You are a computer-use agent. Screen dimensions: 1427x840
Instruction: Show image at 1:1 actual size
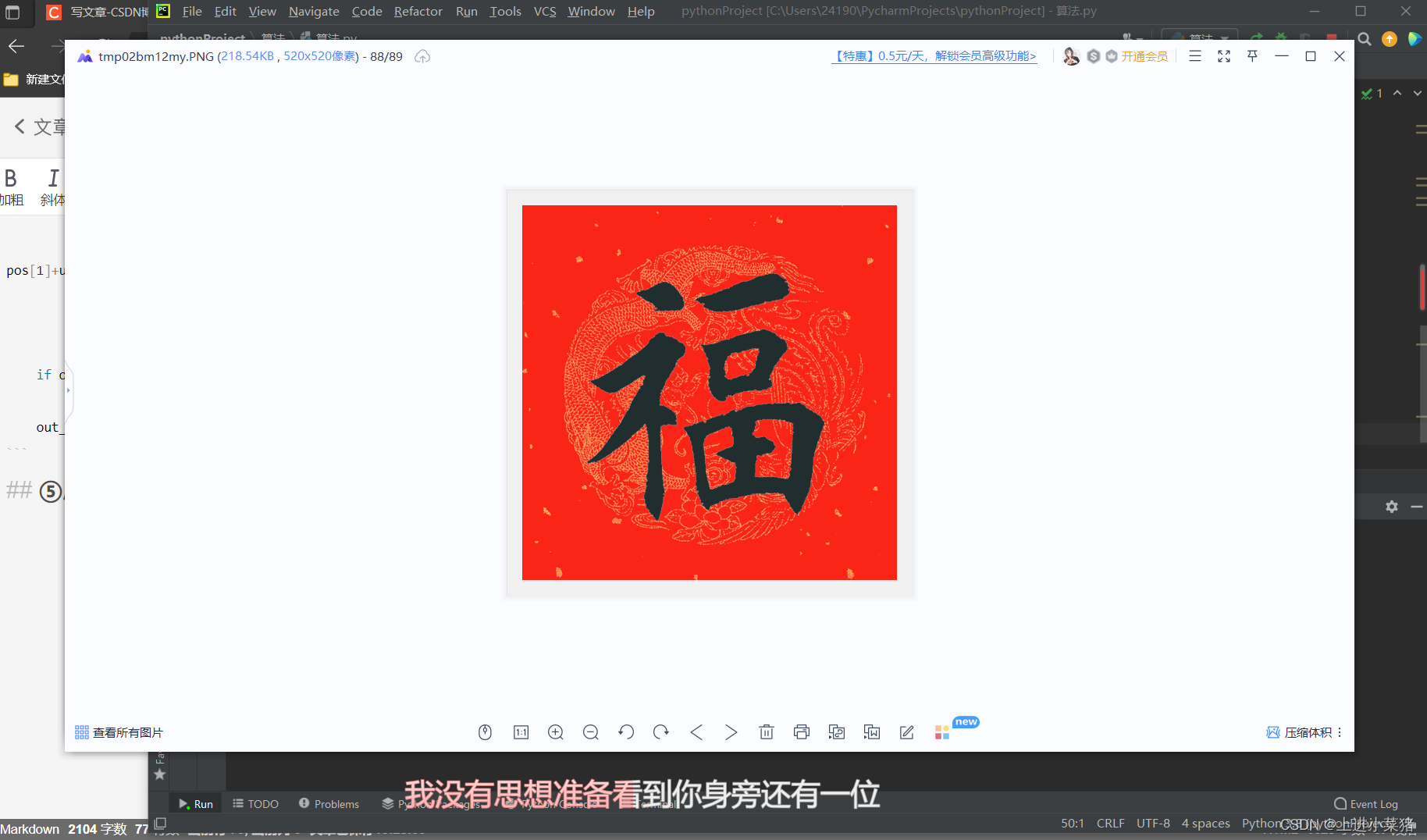point(521,732)
